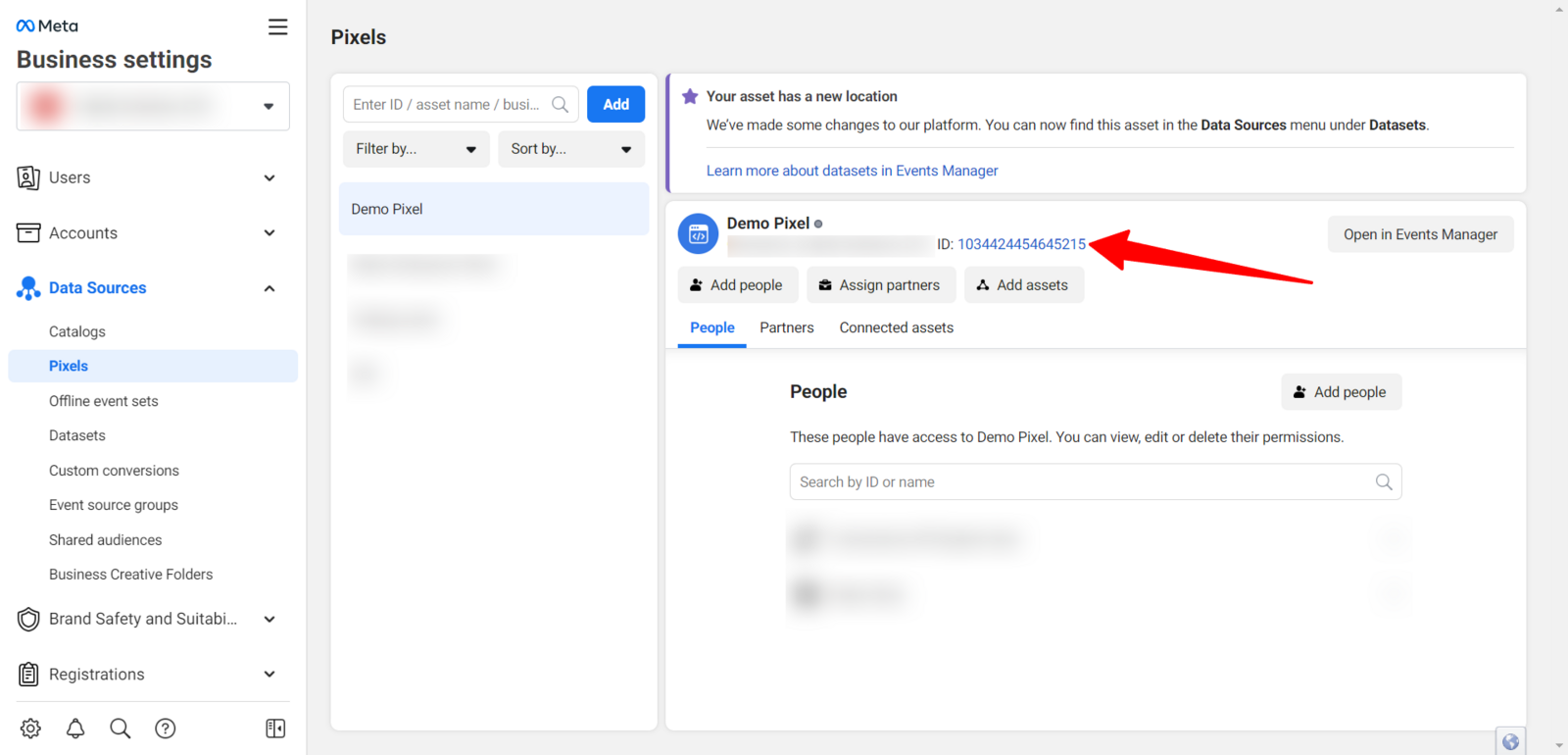Toggle the sidebar panel layout icon
1568x755 pixels.
[275, 729]
